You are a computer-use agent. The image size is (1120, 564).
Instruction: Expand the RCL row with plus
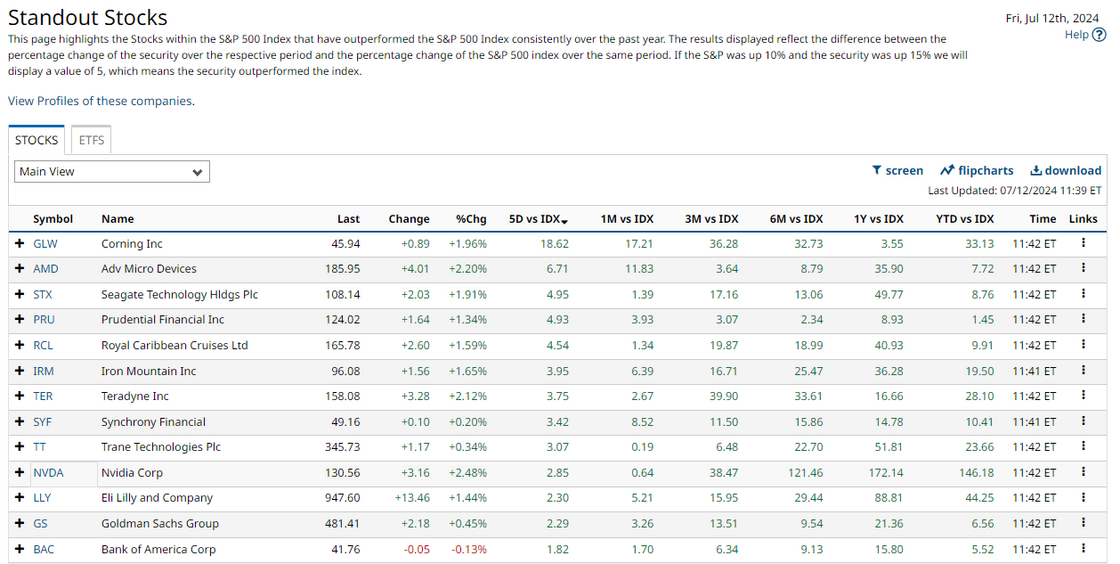pos(19,345)
